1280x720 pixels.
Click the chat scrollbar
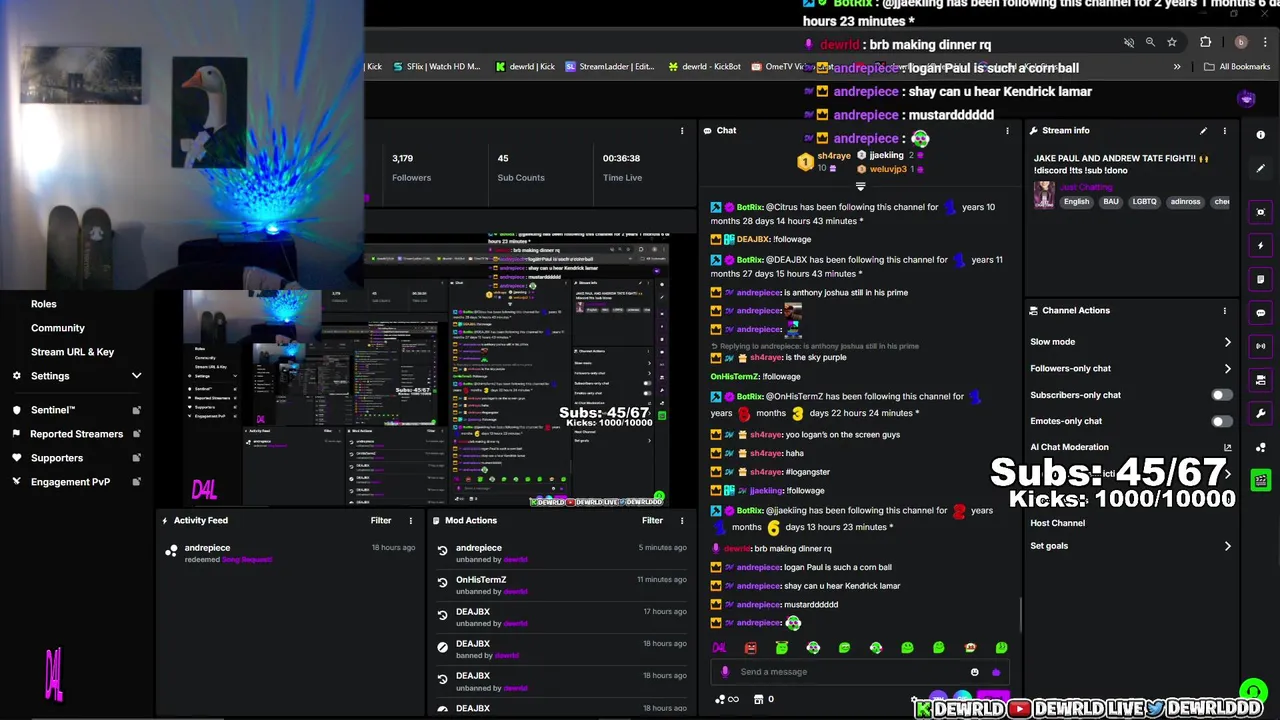pos(1020,613)
